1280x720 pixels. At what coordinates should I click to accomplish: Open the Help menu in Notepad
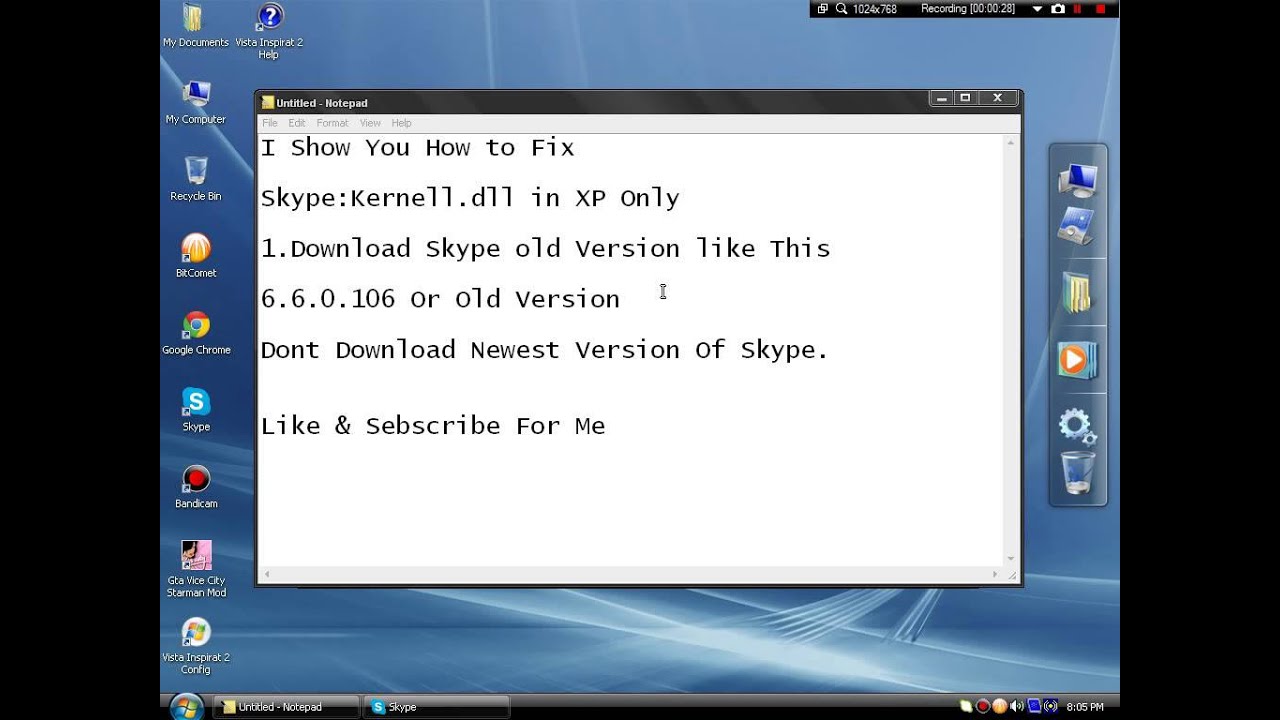point(401,123)
